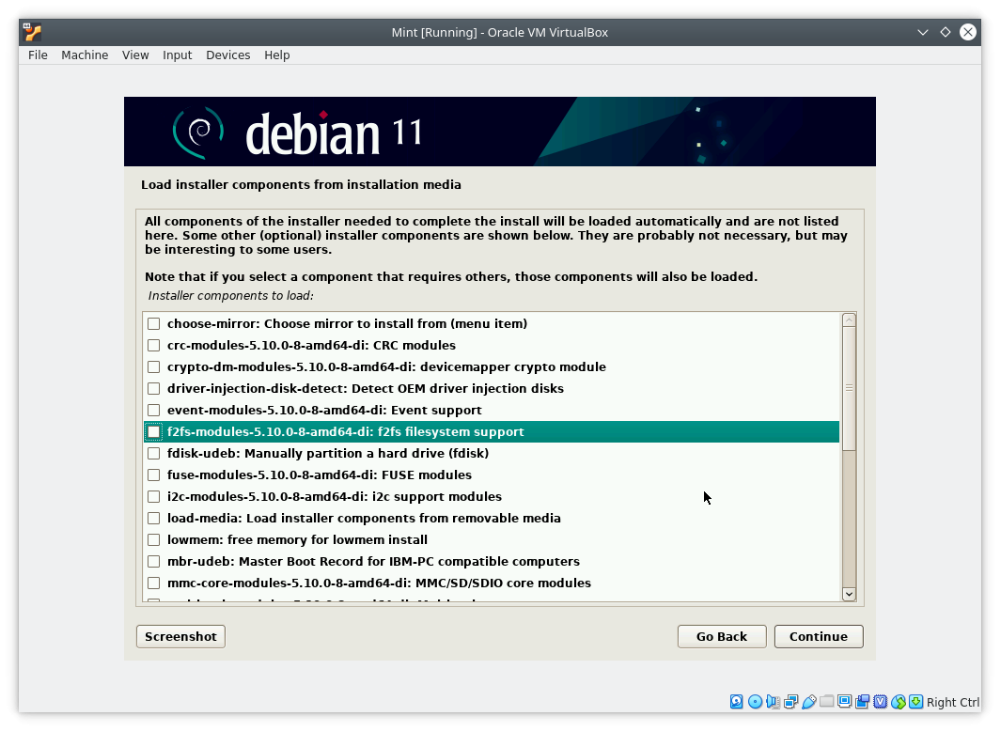
Task: Open the audio status icon
Action: click(x=773, y=702)
